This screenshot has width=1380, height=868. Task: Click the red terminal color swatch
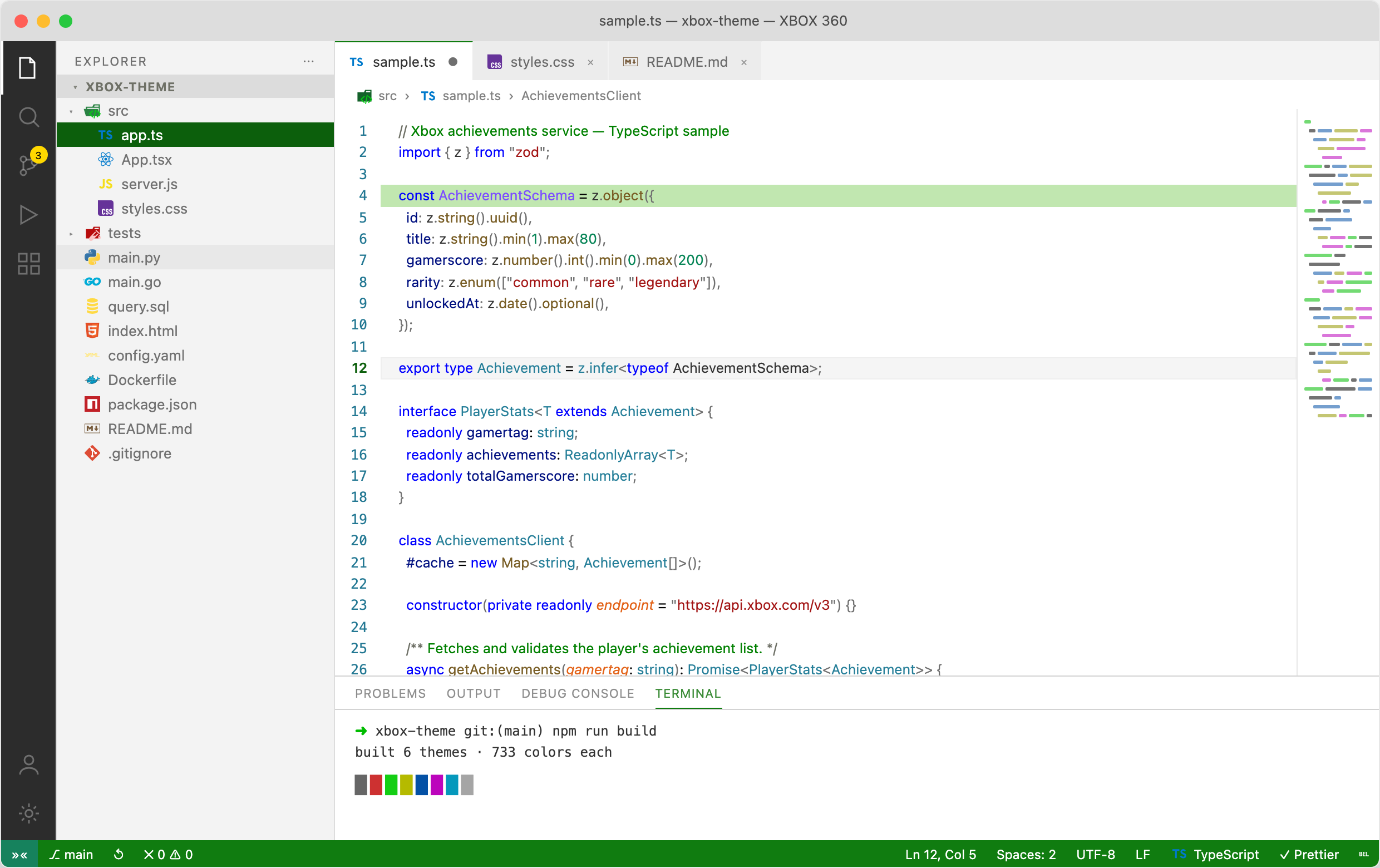point(376,785)
